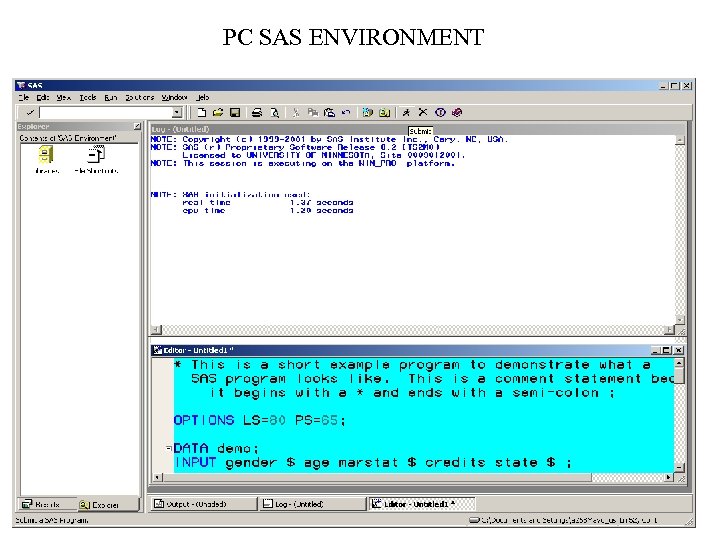The width and height of the screenshot is (720, 540).
Task: Open the command box dropdown arrow
Action: pos(177,112)
